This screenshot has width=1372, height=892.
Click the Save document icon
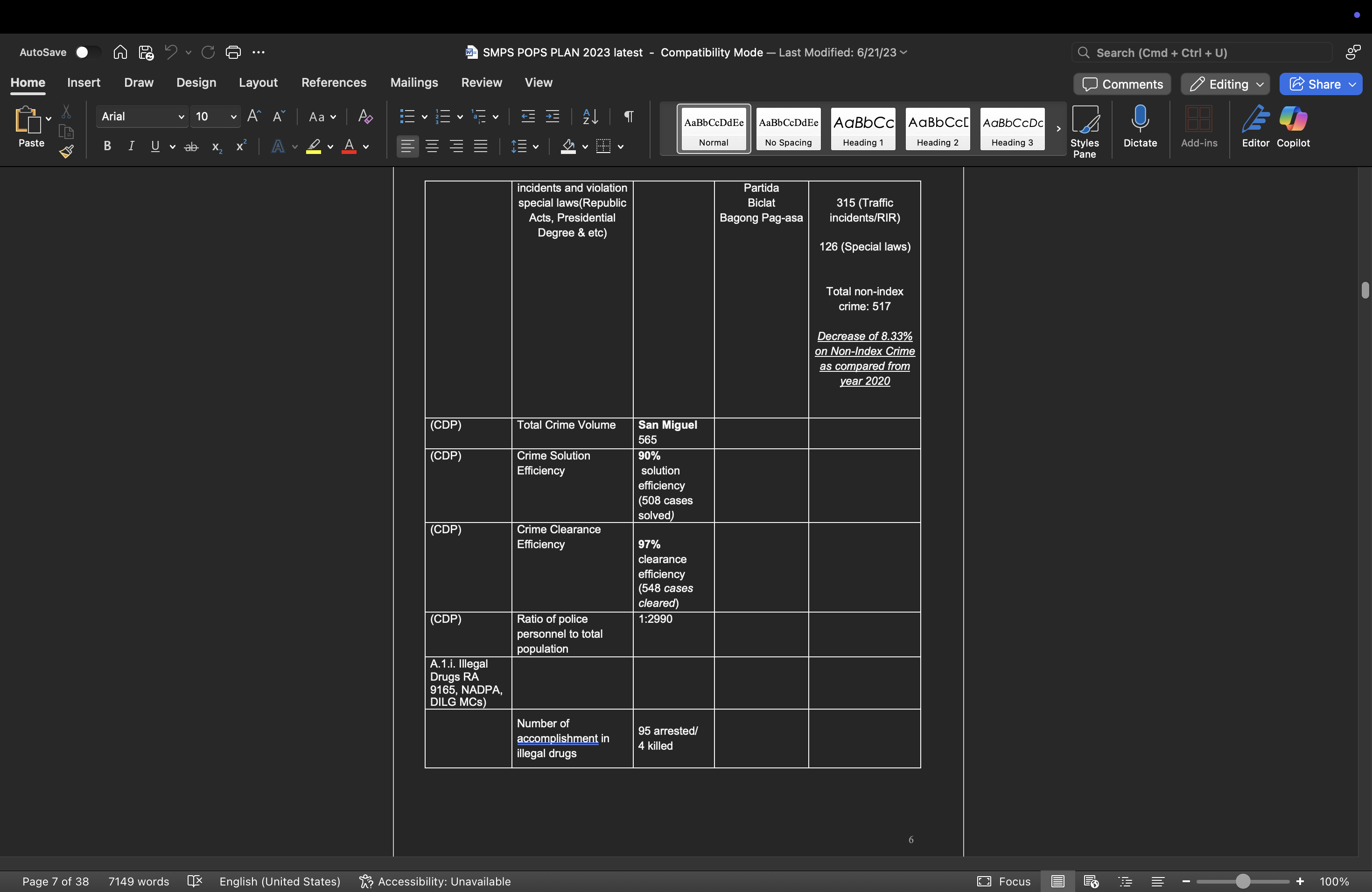click(x=146, y=52)
